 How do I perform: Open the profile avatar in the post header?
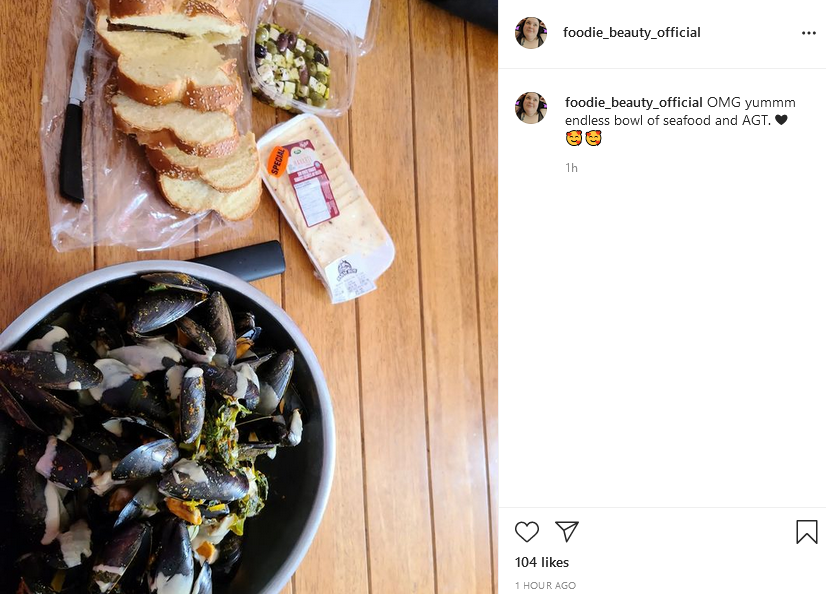pyautogui.click(x=531, y=33)
